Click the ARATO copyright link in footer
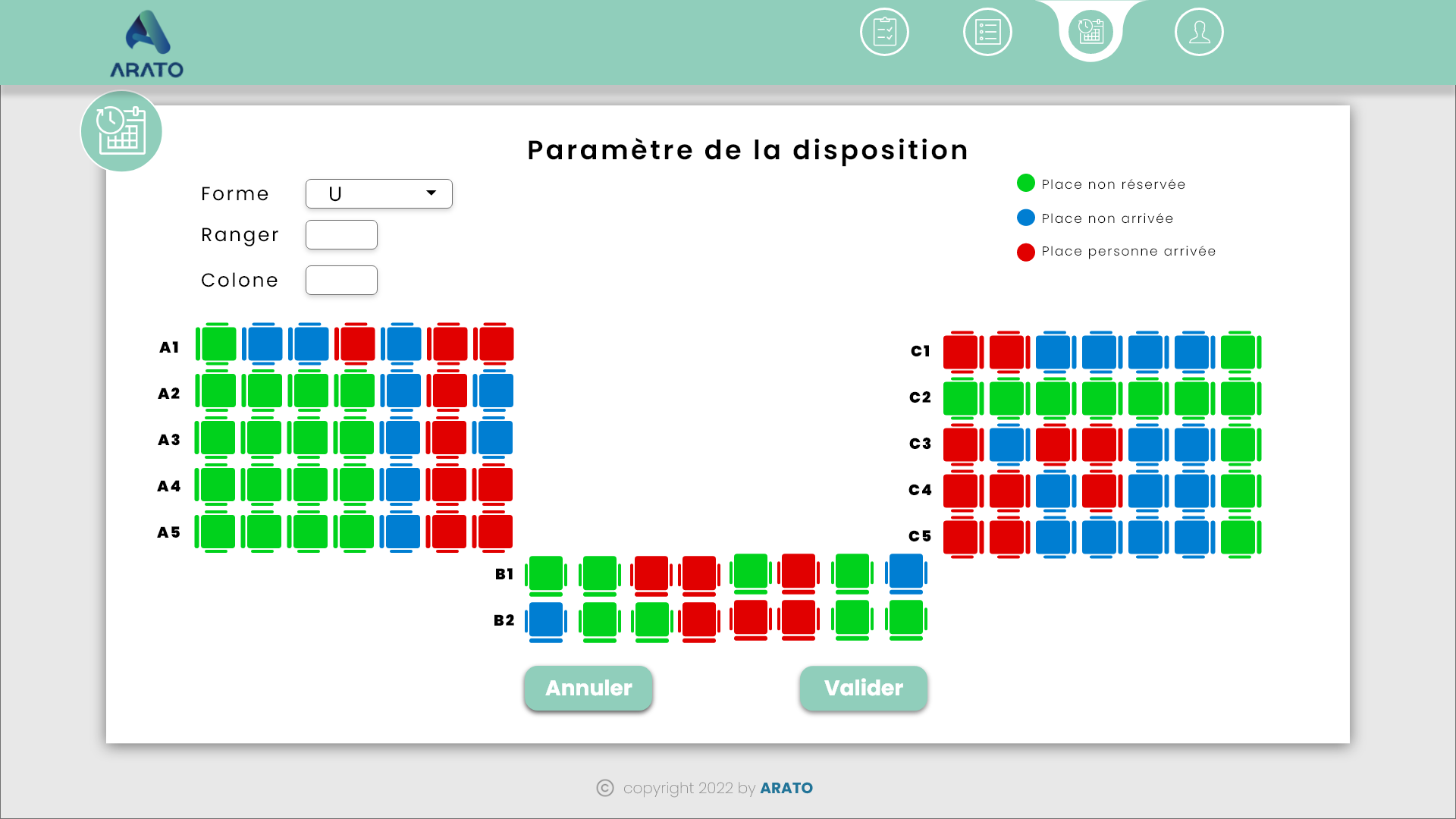This screenshot has height=819, width=1456. point(786,788)
